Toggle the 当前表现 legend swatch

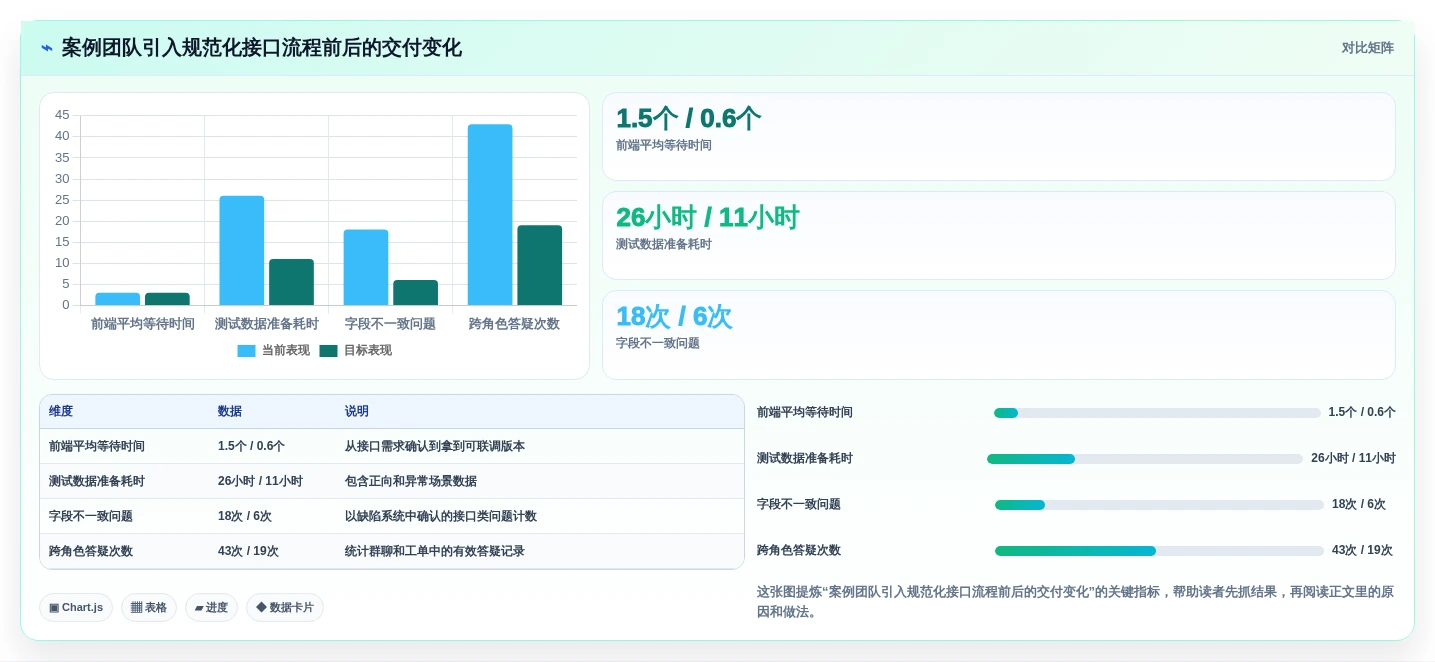tap(246, 351)
